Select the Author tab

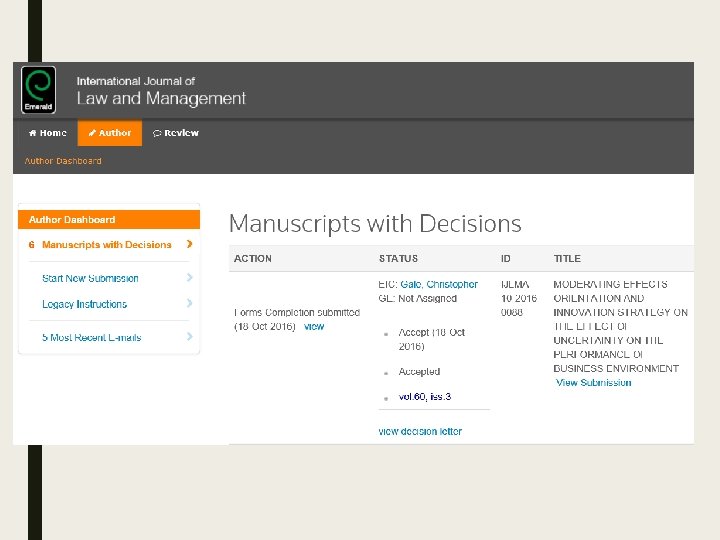(x=109, y=133)
